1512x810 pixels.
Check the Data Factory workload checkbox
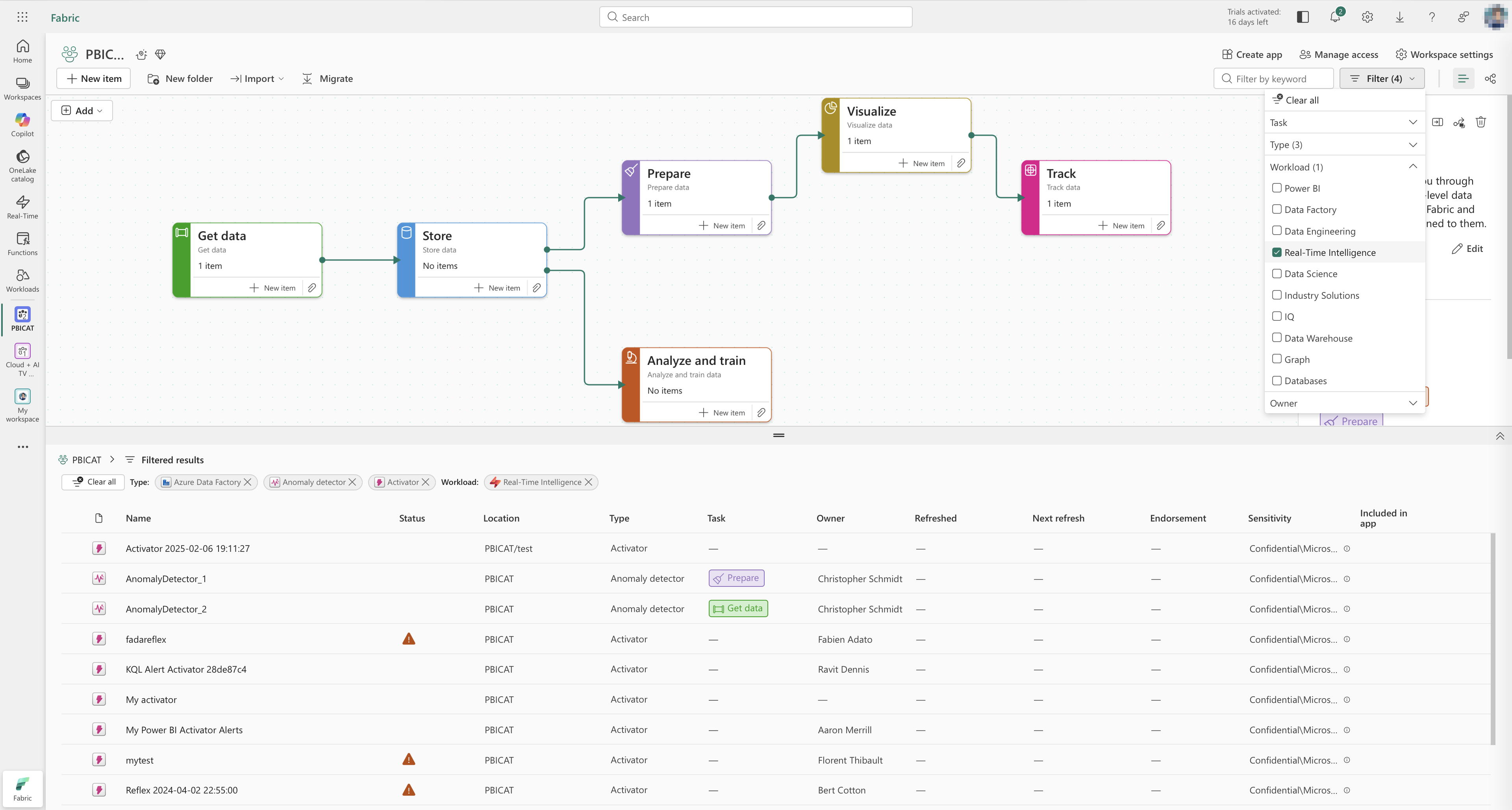pyautogui.click(x=1277, y=209)
